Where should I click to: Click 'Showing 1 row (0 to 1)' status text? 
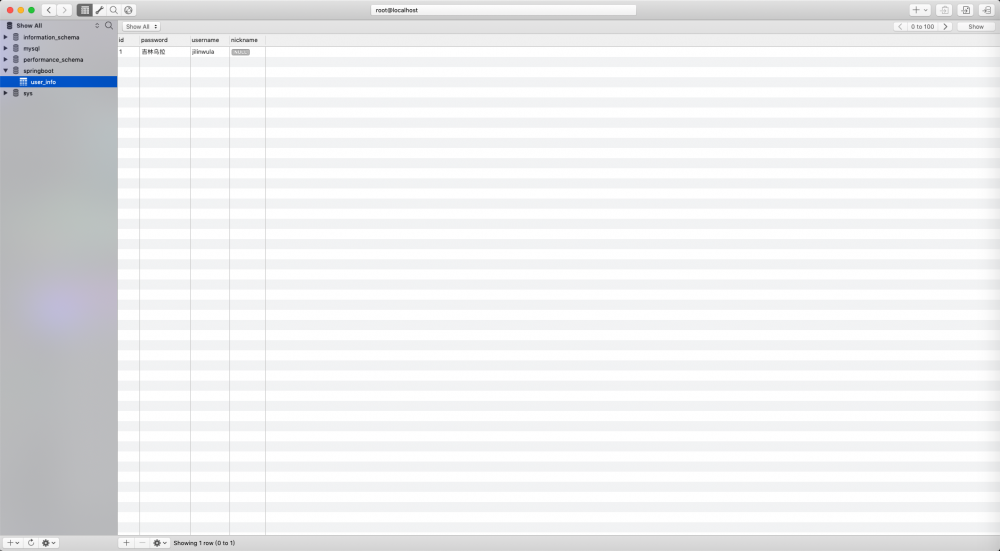[204, 543]
